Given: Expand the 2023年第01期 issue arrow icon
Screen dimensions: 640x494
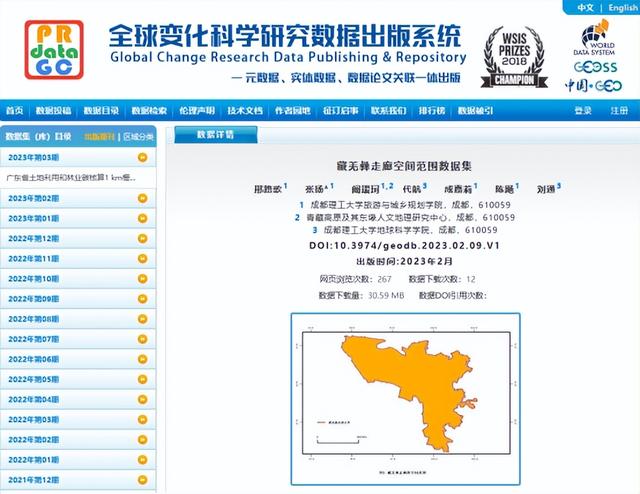Looking at the screenshot, I should (x=142, y=218).
